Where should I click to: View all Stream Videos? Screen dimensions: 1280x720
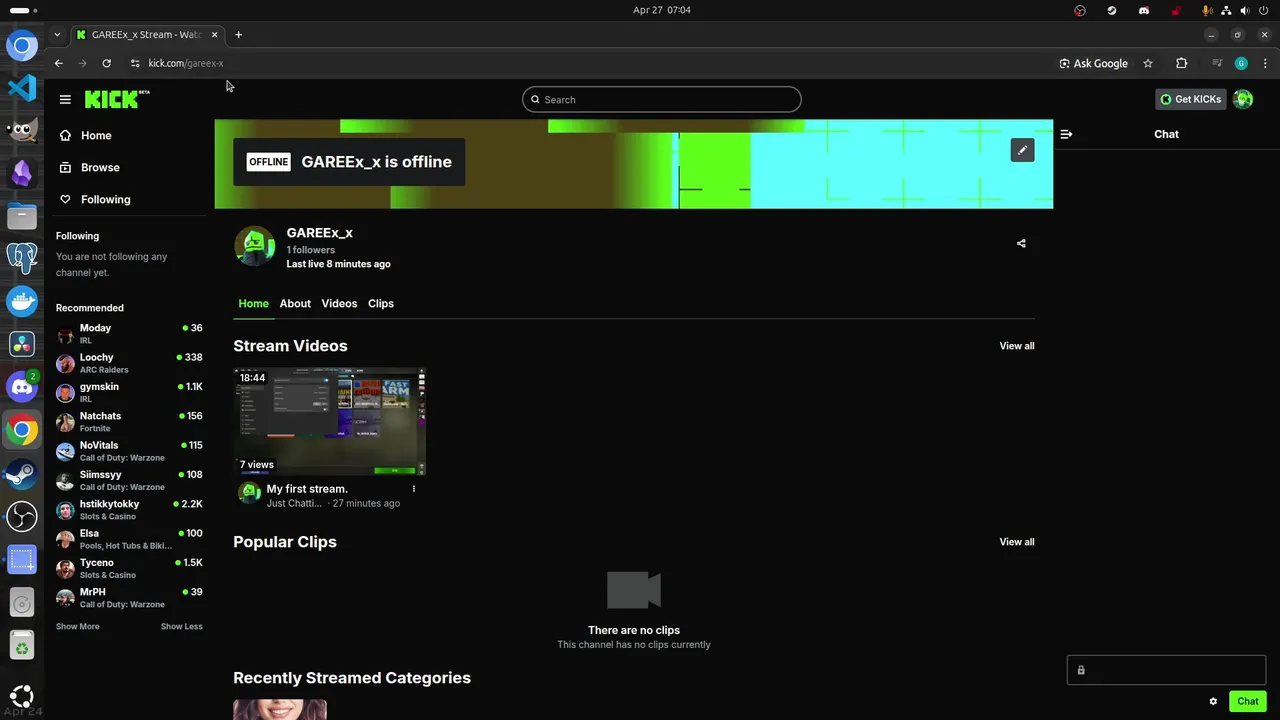[1017, 346]
